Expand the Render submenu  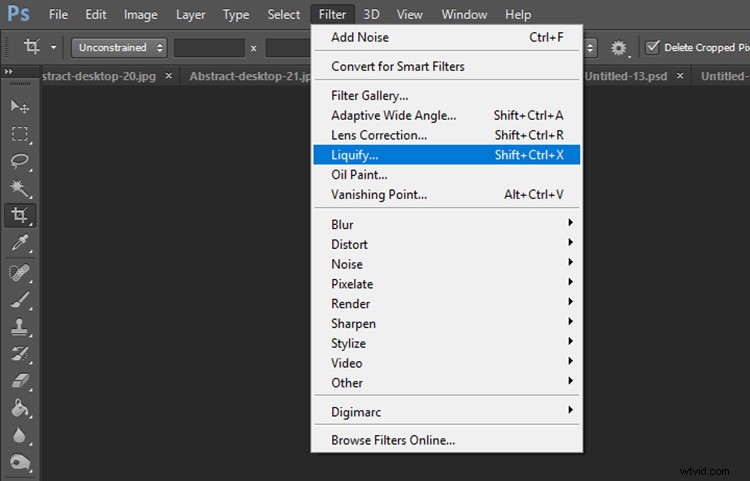pos(447,304)
